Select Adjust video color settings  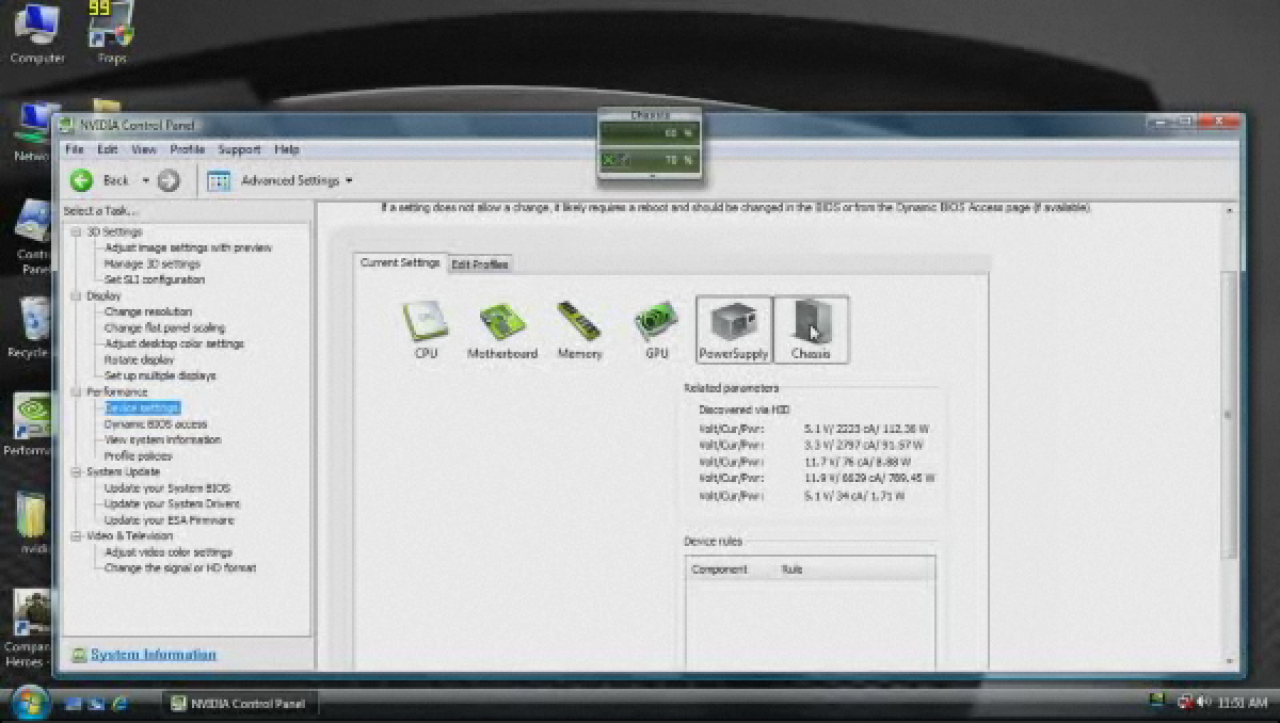[168, 552]
